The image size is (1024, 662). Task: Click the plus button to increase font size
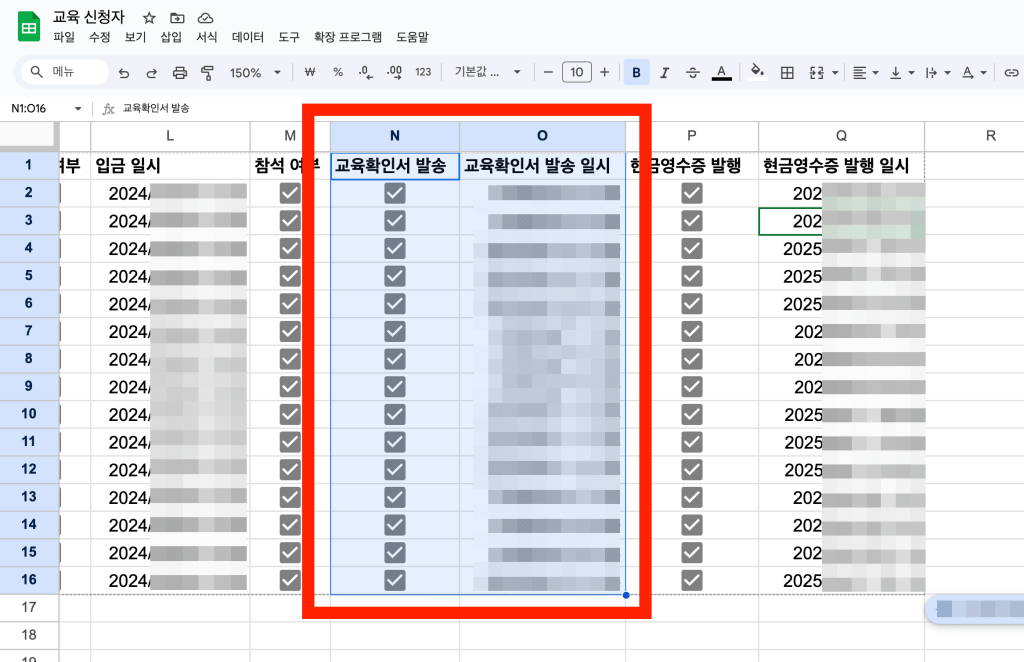coord(604,73)
